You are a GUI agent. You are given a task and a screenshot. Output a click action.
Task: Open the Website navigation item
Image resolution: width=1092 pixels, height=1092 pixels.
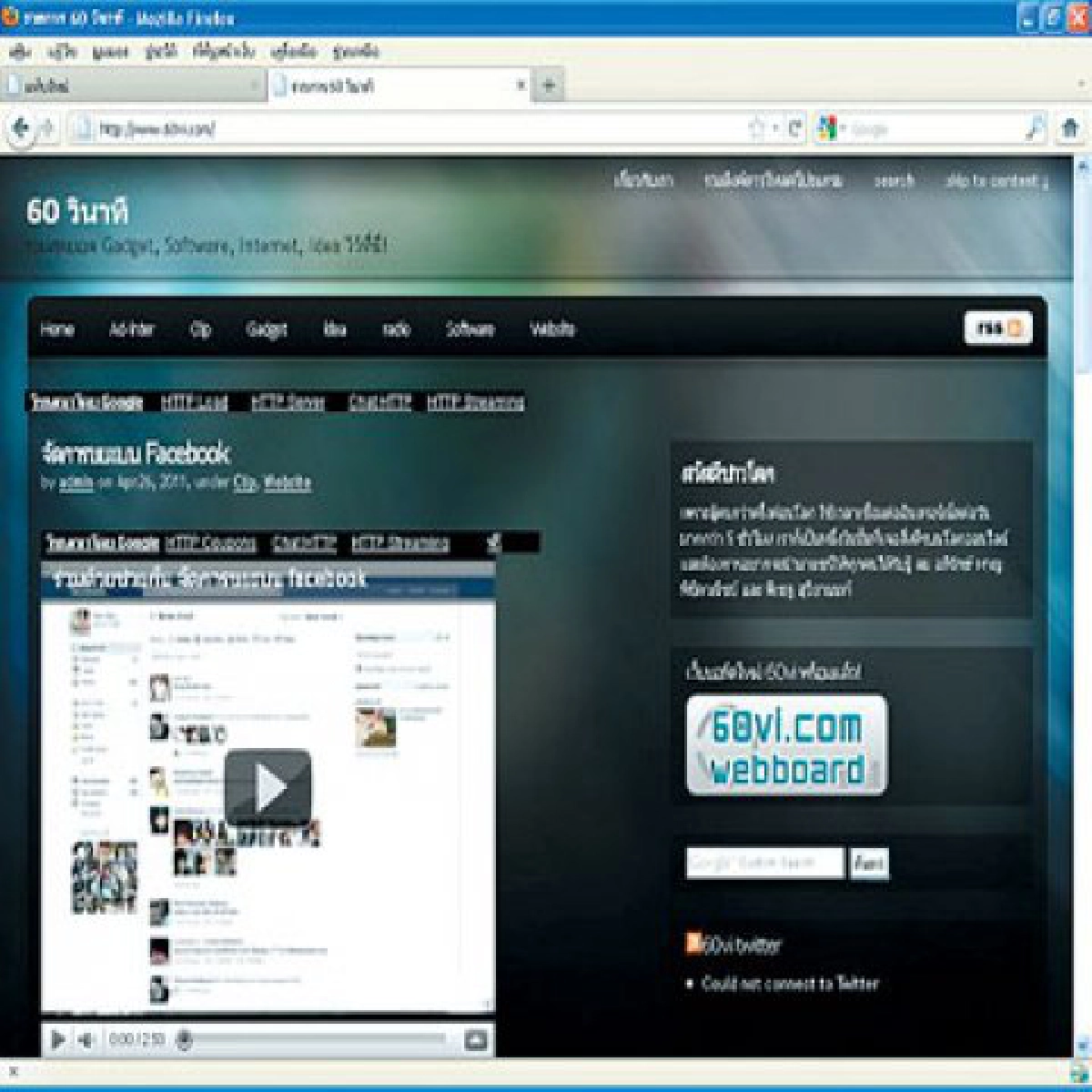click(x=552, y=329)
